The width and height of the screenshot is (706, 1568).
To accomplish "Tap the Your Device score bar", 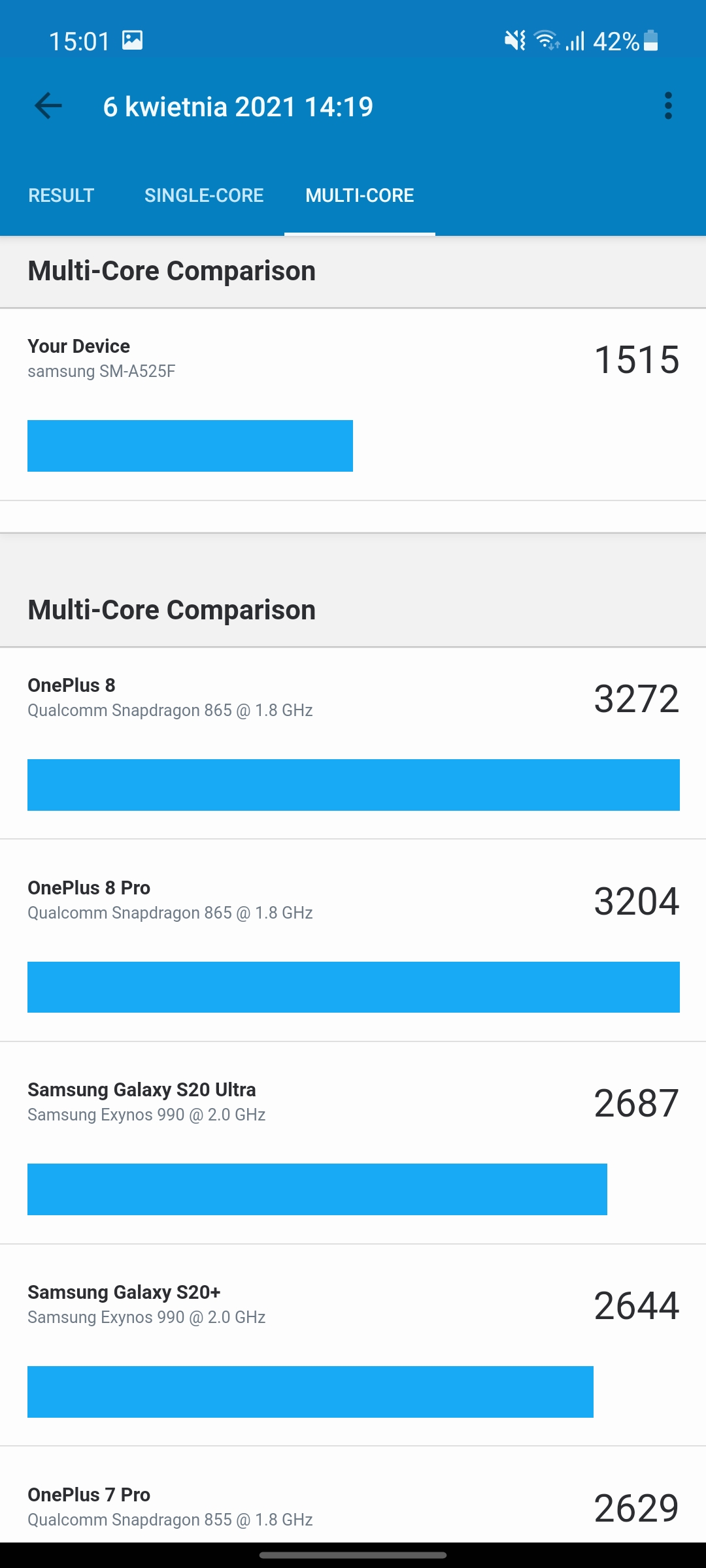I will pyautogui.click(x=190, y=446).
